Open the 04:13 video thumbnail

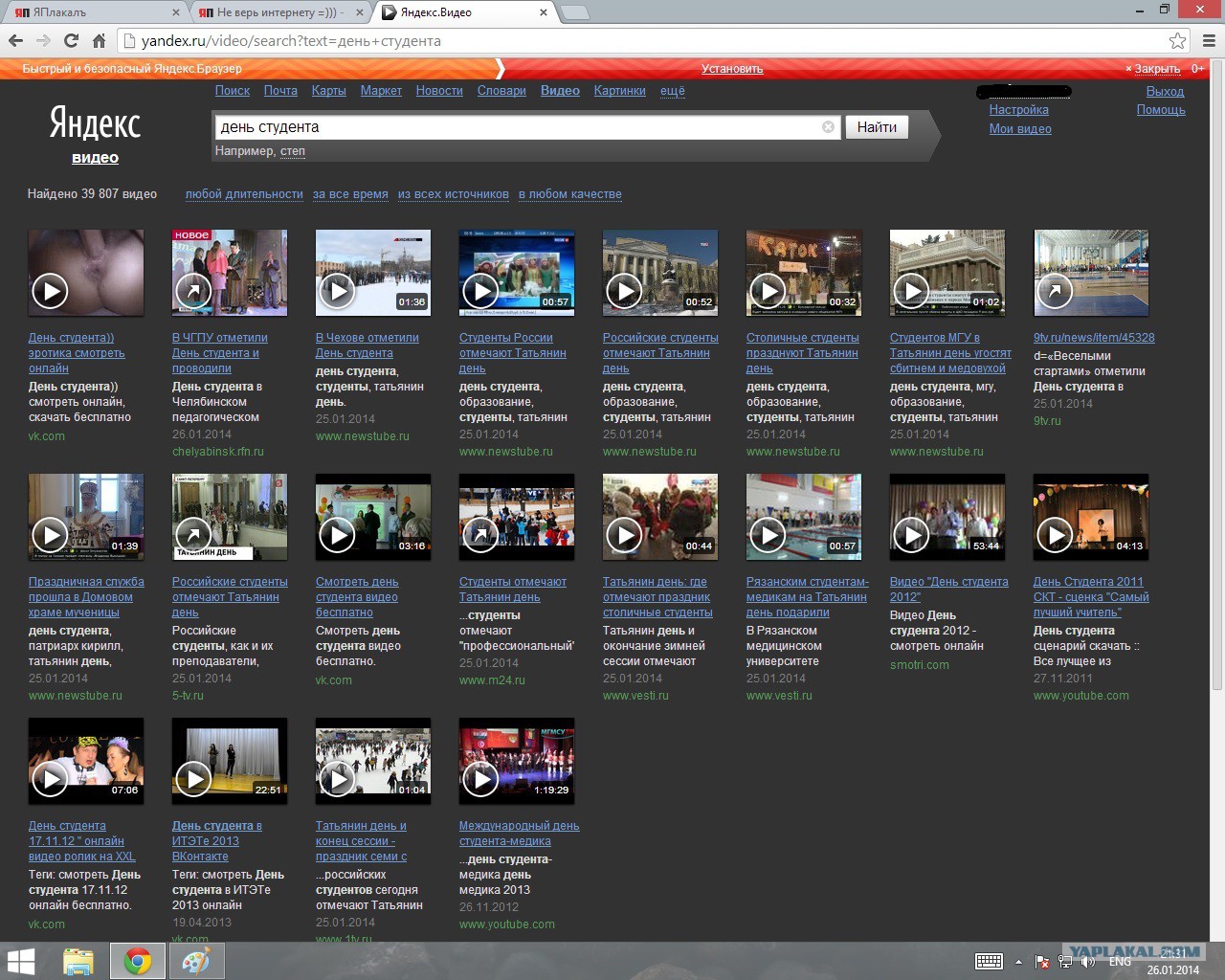click(1091, 516)
